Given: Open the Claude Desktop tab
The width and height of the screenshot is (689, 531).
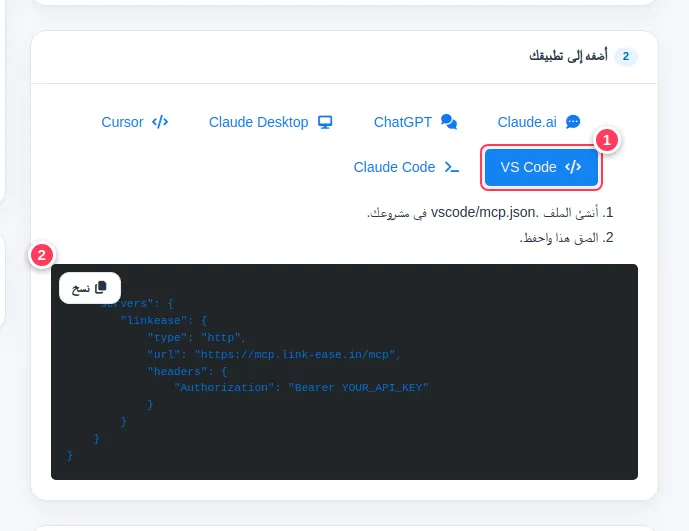Looking at the screenshot, I should coord(270,122).
